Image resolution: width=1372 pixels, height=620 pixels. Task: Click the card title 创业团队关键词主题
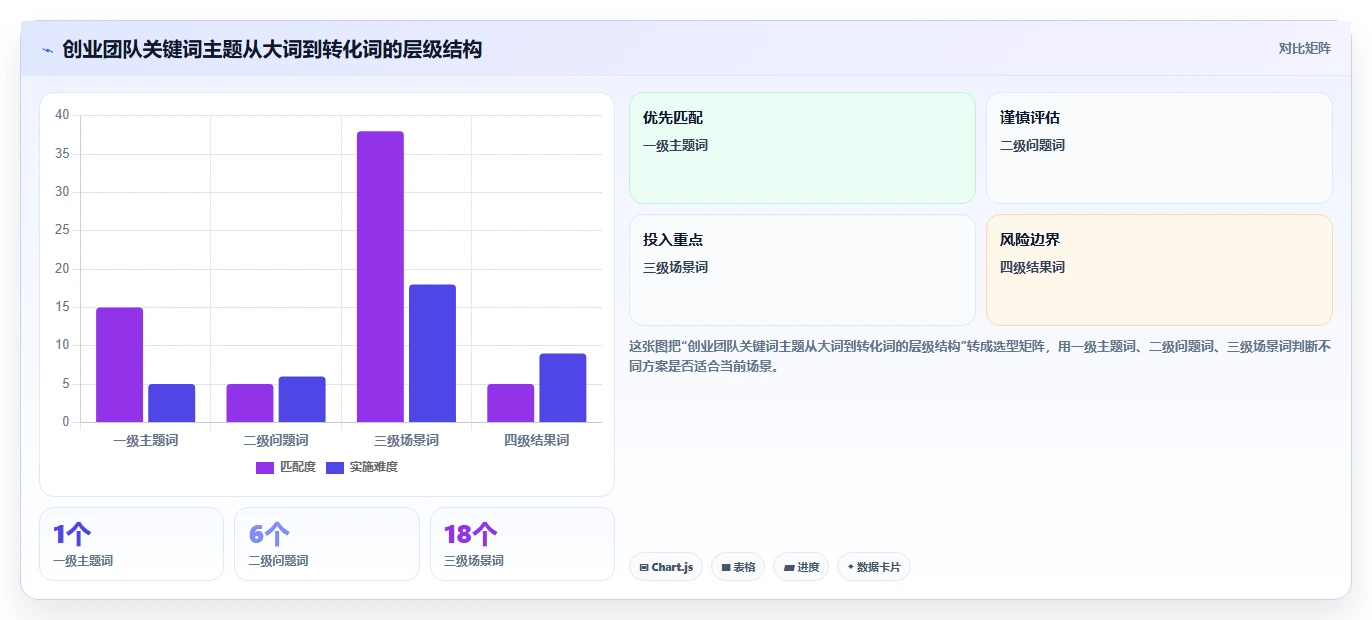click(272, 49)
